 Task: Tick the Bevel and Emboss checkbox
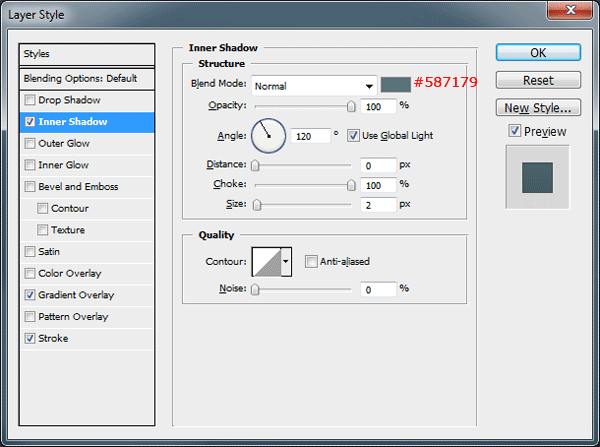pyautogui.click(x=30, y=187)
